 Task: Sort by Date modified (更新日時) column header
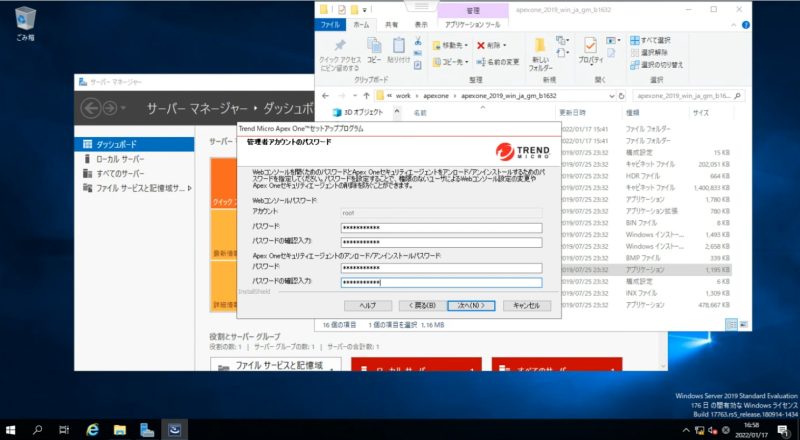point(572,113)
